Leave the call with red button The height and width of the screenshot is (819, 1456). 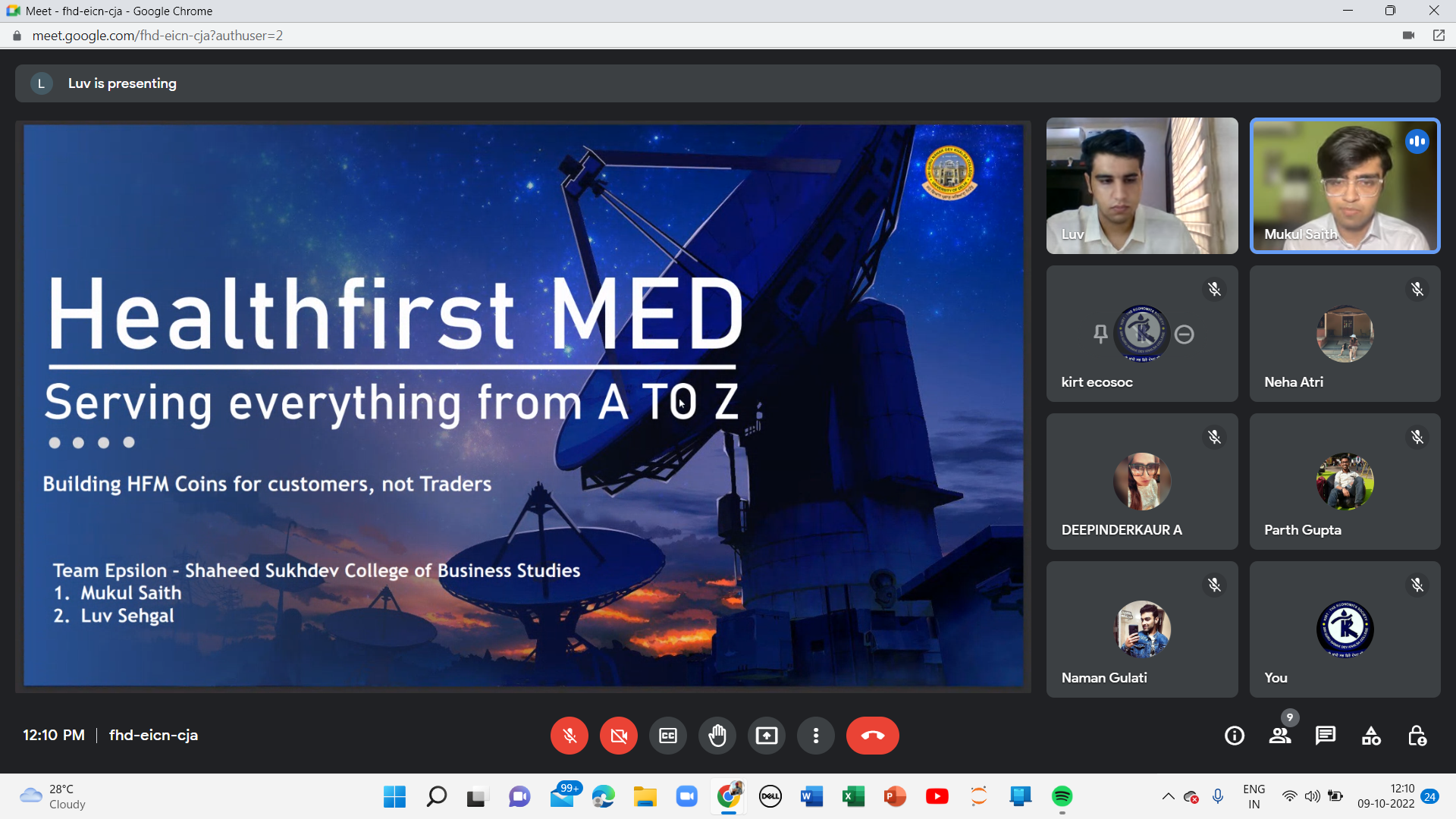pyautogui.click(x=872, y=736)
